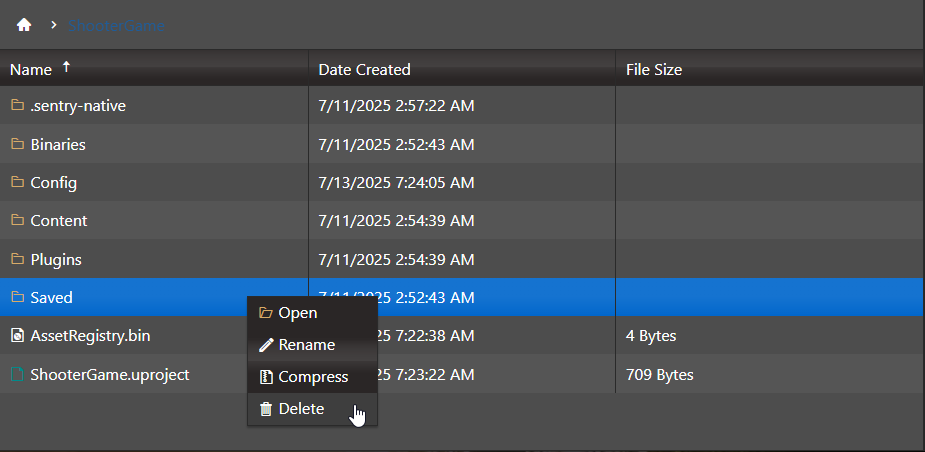The image size is (925, 452).
Task: Click the Content folder icon
Action: pyautogui.click(x=18, y=220)
